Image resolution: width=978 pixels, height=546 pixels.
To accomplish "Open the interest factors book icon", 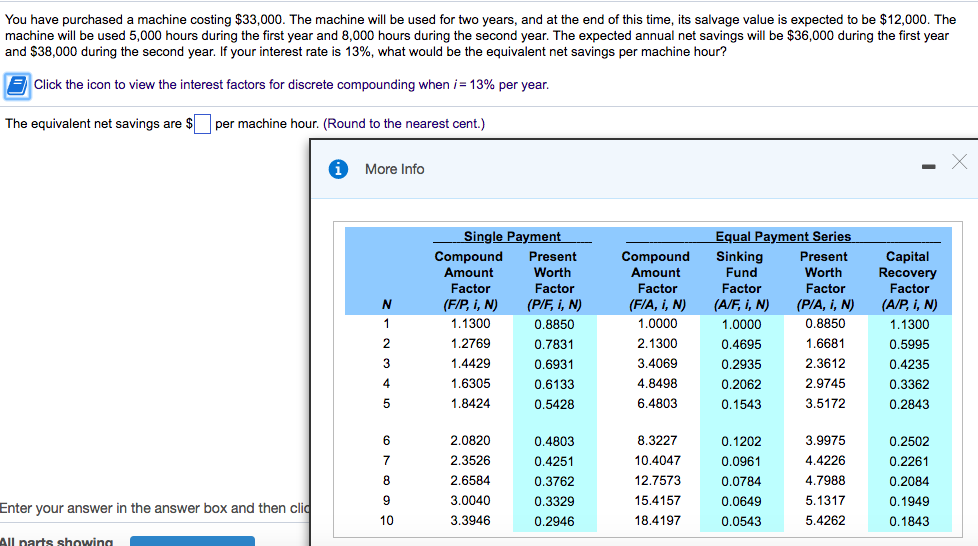I will [17, 85].
